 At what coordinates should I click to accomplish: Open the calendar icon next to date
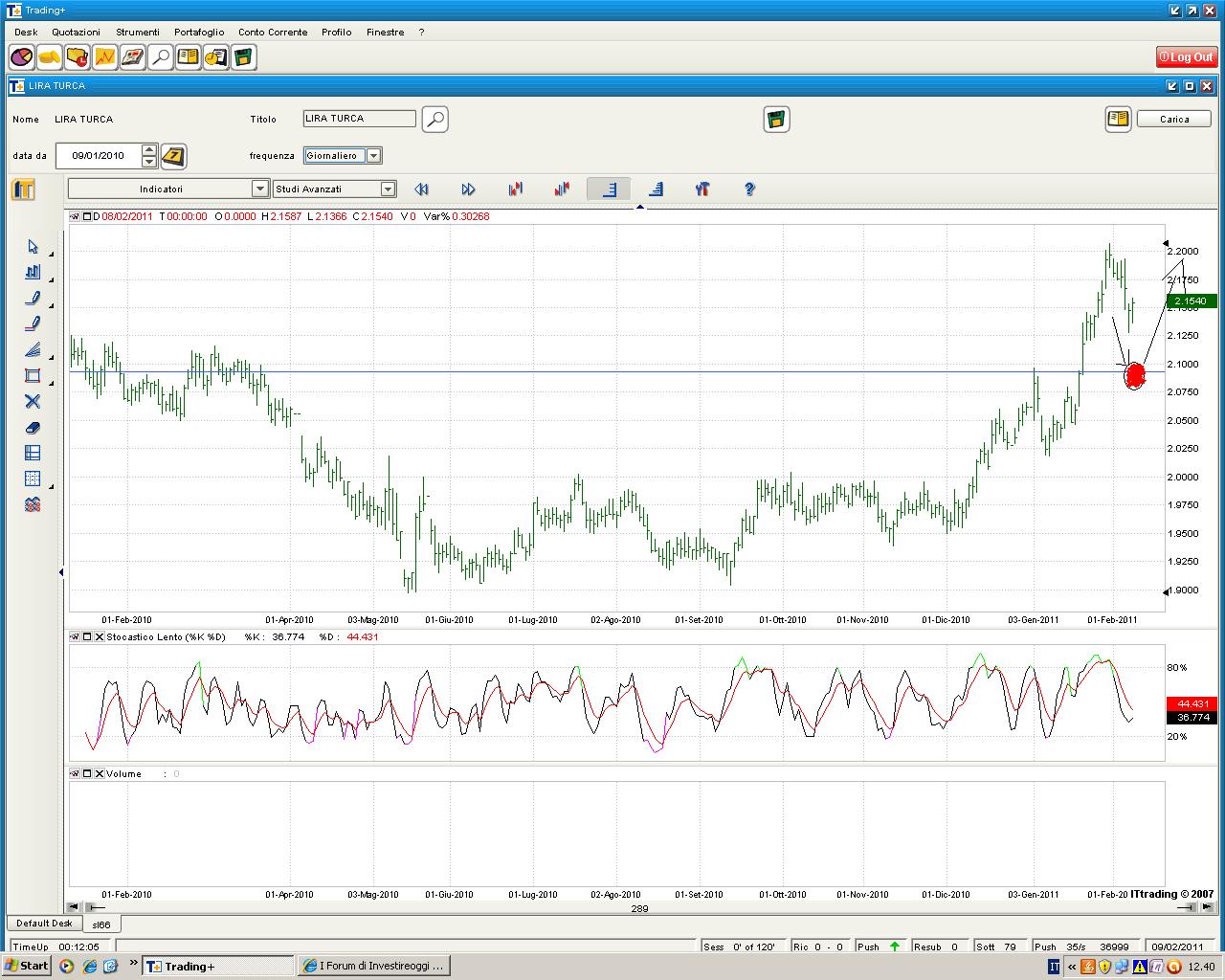click(x=173, y=156)
